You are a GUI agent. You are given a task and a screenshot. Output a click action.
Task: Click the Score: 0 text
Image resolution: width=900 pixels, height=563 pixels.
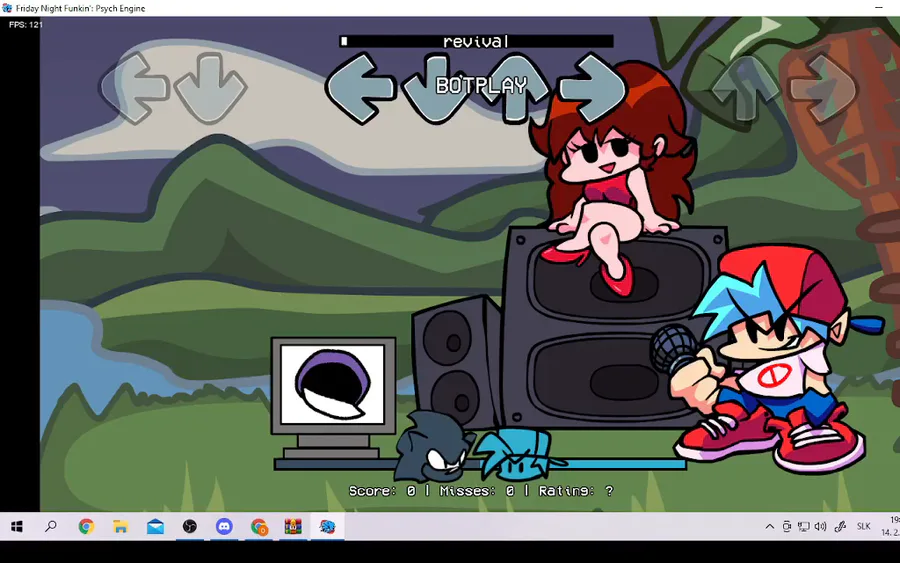[x=382, y=491]
